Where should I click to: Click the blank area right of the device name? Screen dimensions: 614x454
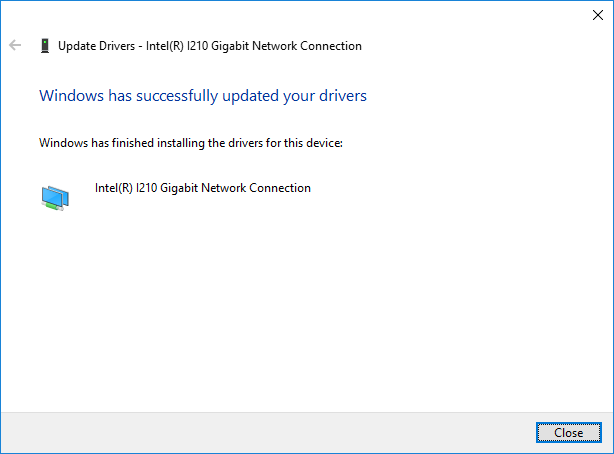click(460, 188)
